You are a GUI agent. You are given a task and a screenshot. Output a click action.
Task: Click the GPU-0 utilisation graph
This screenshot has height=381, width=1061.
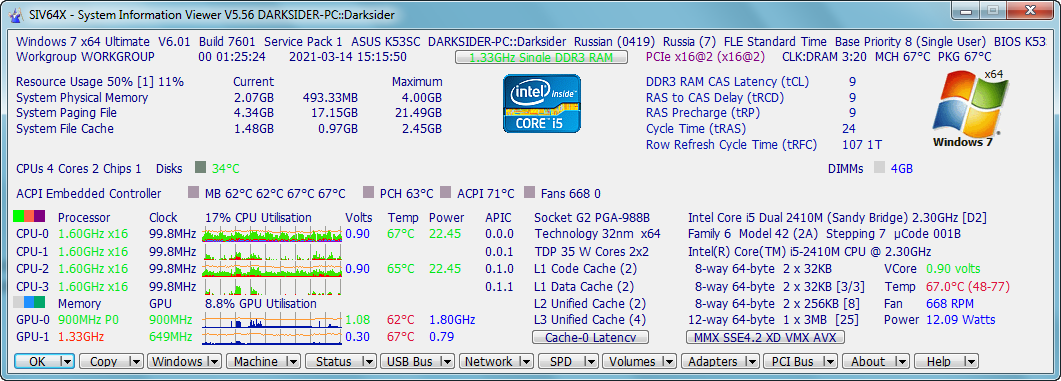pos(273,320)
